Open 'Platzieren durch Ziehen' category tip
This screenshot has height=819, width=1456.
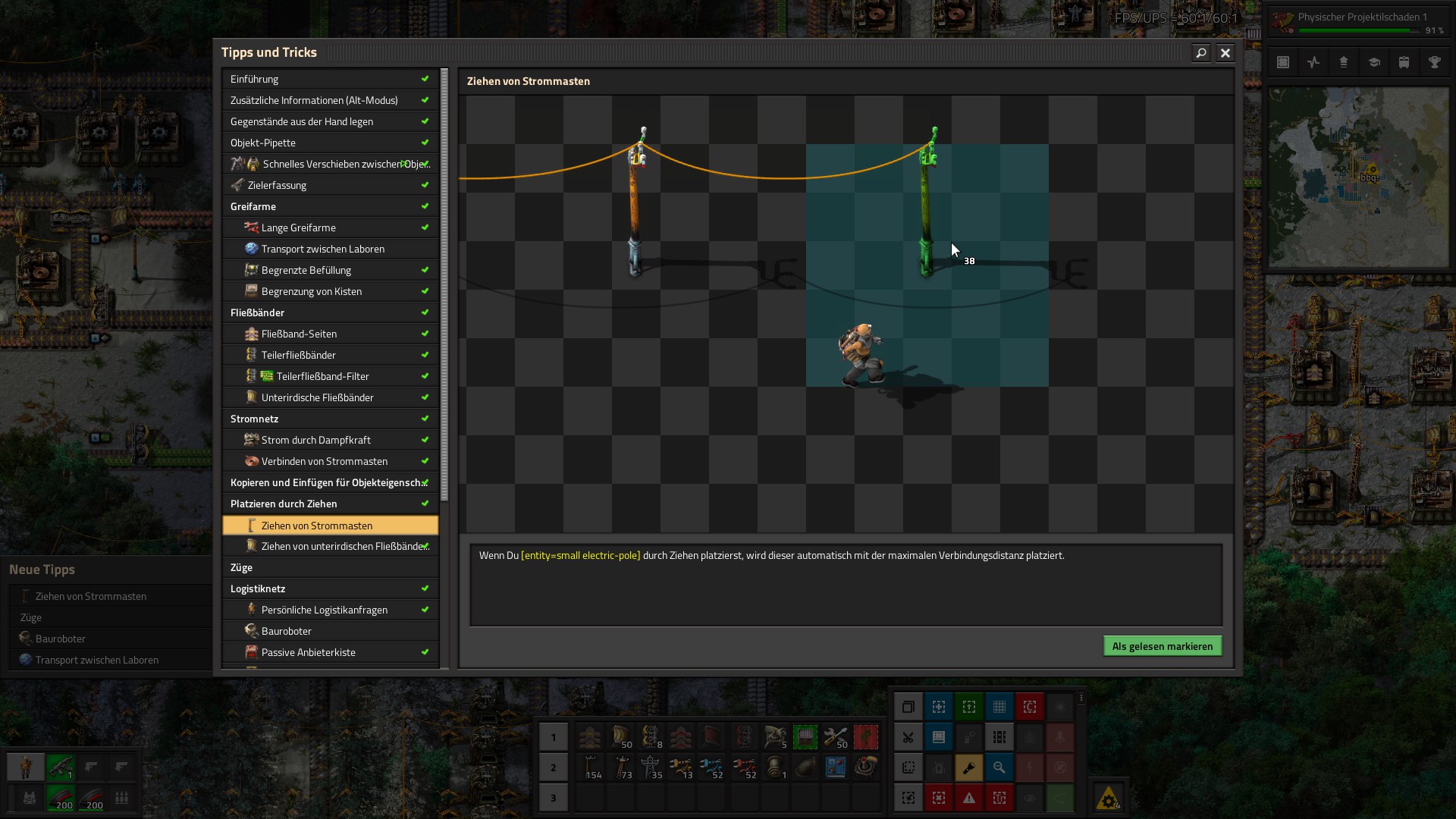pos(331,504)
